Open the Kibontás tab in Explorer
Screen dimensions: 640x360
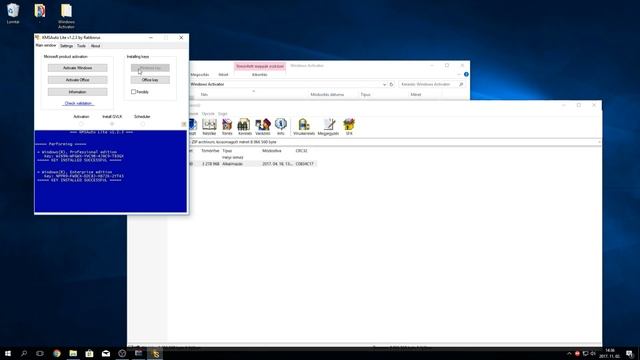[259, 75]
